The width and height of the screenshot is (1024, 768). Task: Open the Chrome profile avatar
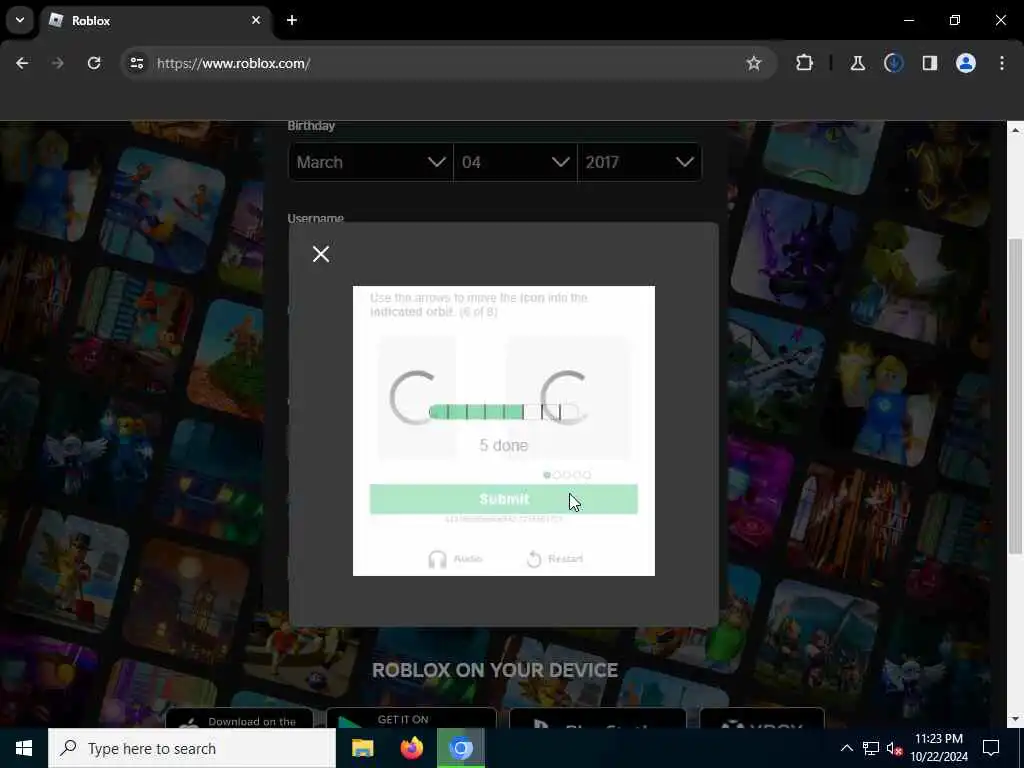click(965, 63)
